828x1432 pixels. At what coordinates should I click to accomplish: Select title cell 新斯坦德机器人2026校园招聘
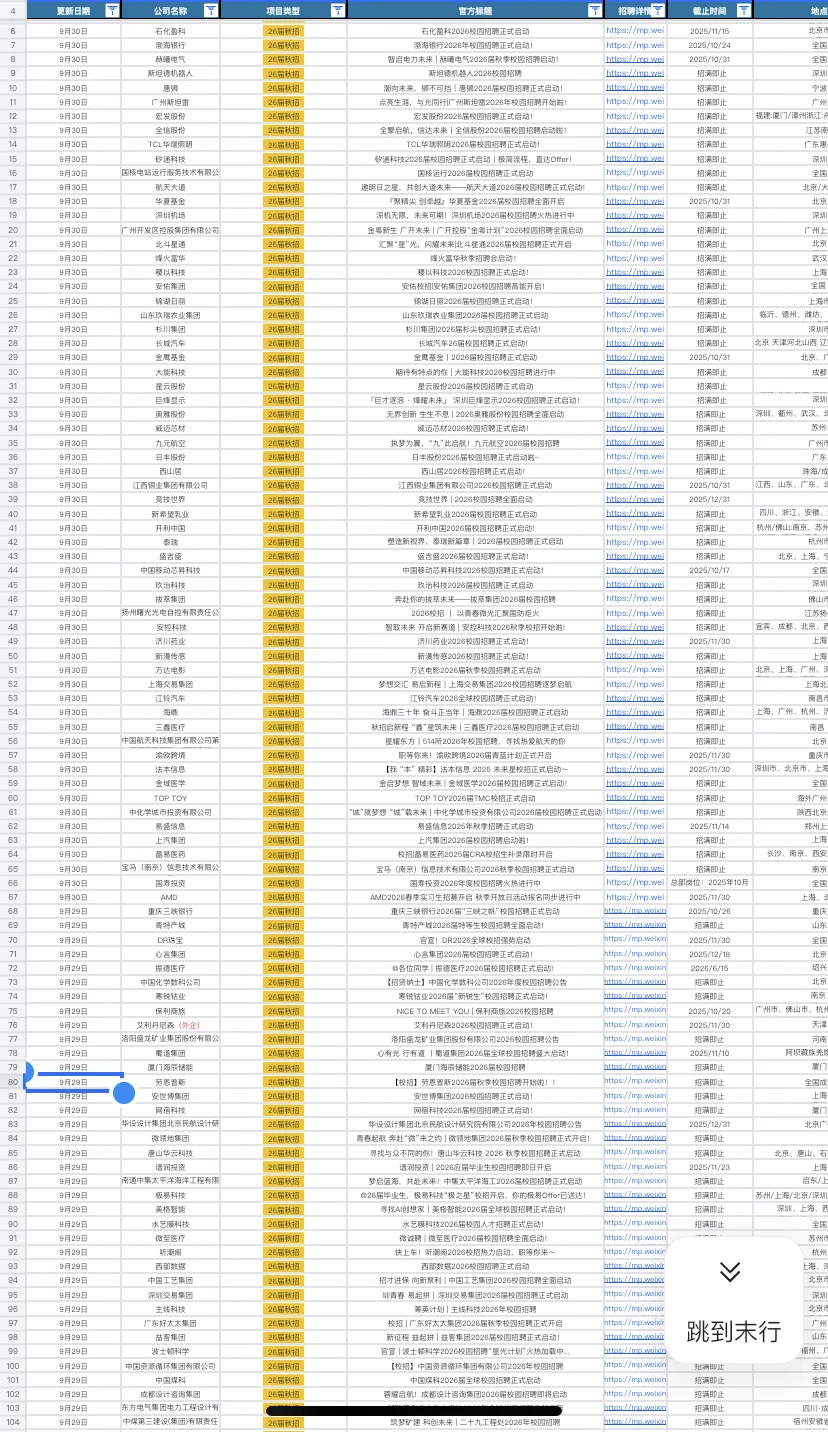pyautogui.click(x=475, y=74)
